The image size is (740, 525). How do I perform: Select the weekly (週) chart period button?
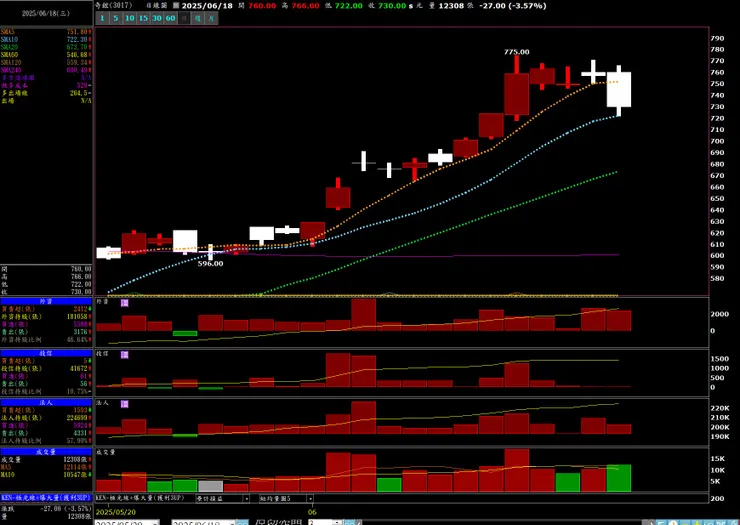pos(198,18)
